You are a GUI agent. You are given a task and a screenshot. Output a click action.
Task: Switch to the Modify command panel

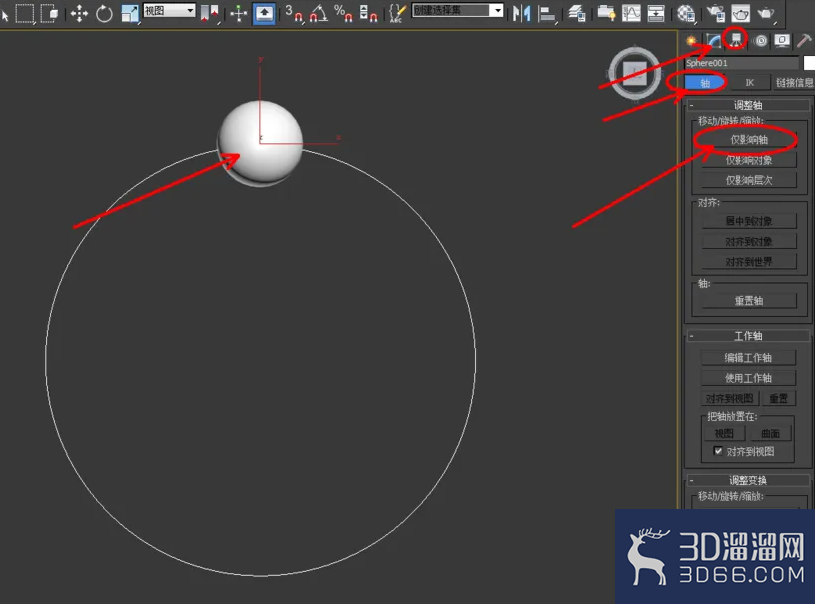[714, 41]
